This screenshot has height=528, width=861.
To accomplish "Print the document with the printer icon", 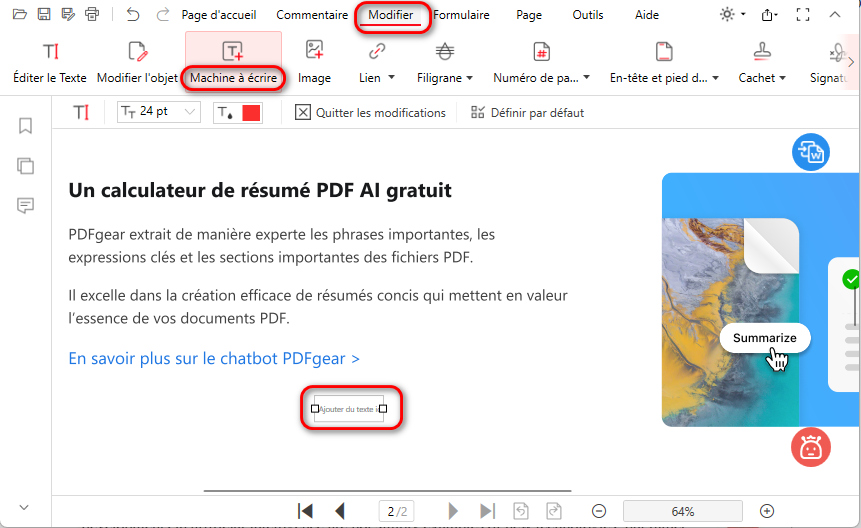I will pos(92,14).
